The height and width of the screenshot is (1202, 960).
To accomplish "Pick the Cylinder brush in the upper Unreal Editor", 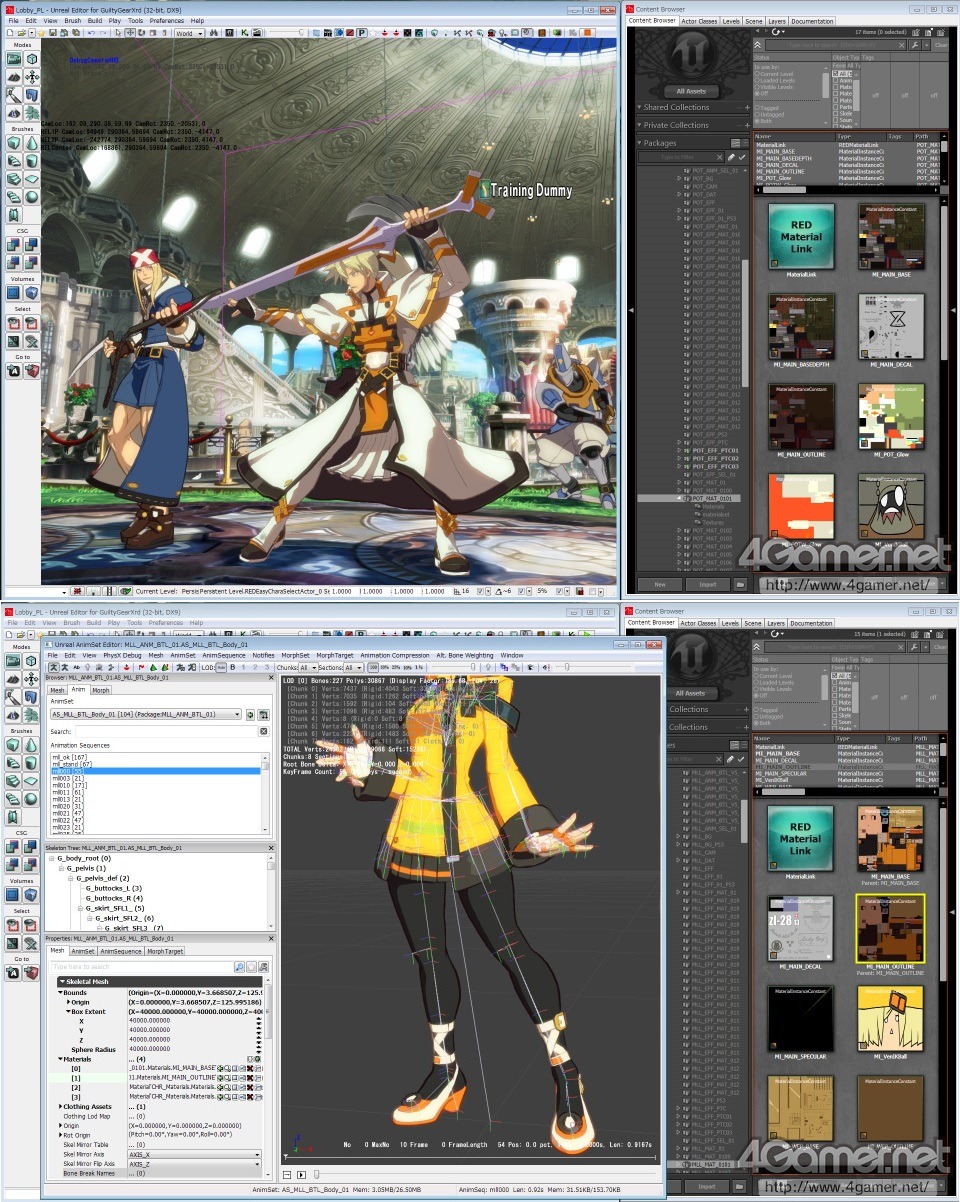I will [x=32, y=161].
